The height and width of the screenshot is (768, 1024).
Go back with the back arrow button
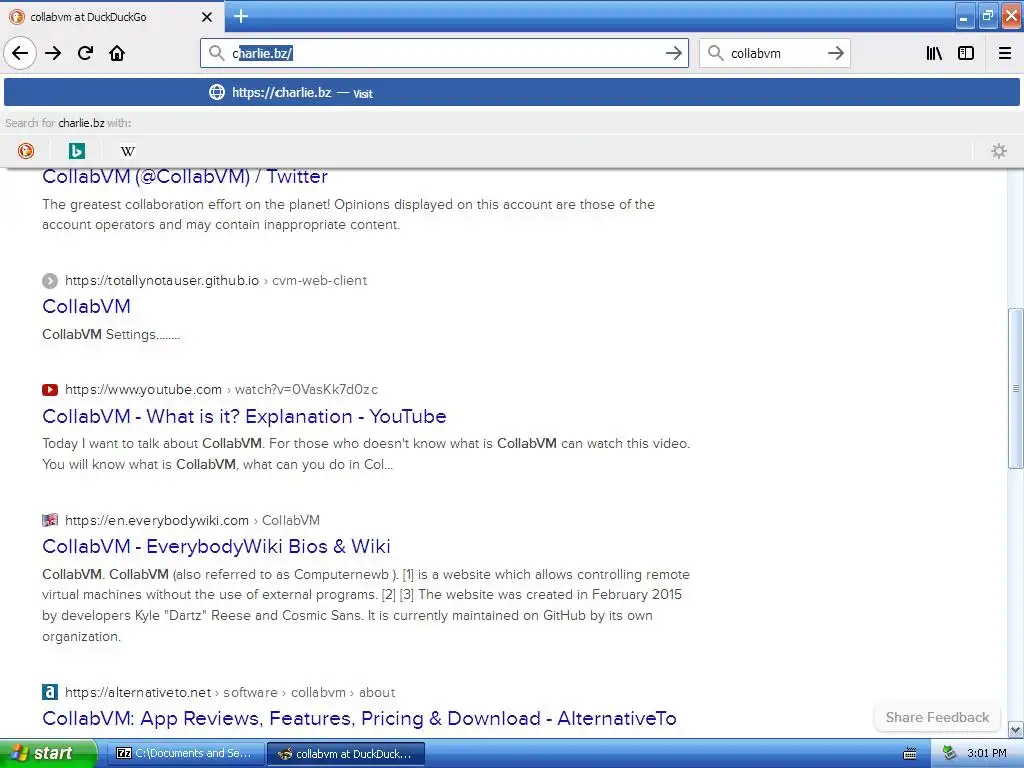(20, 53)
